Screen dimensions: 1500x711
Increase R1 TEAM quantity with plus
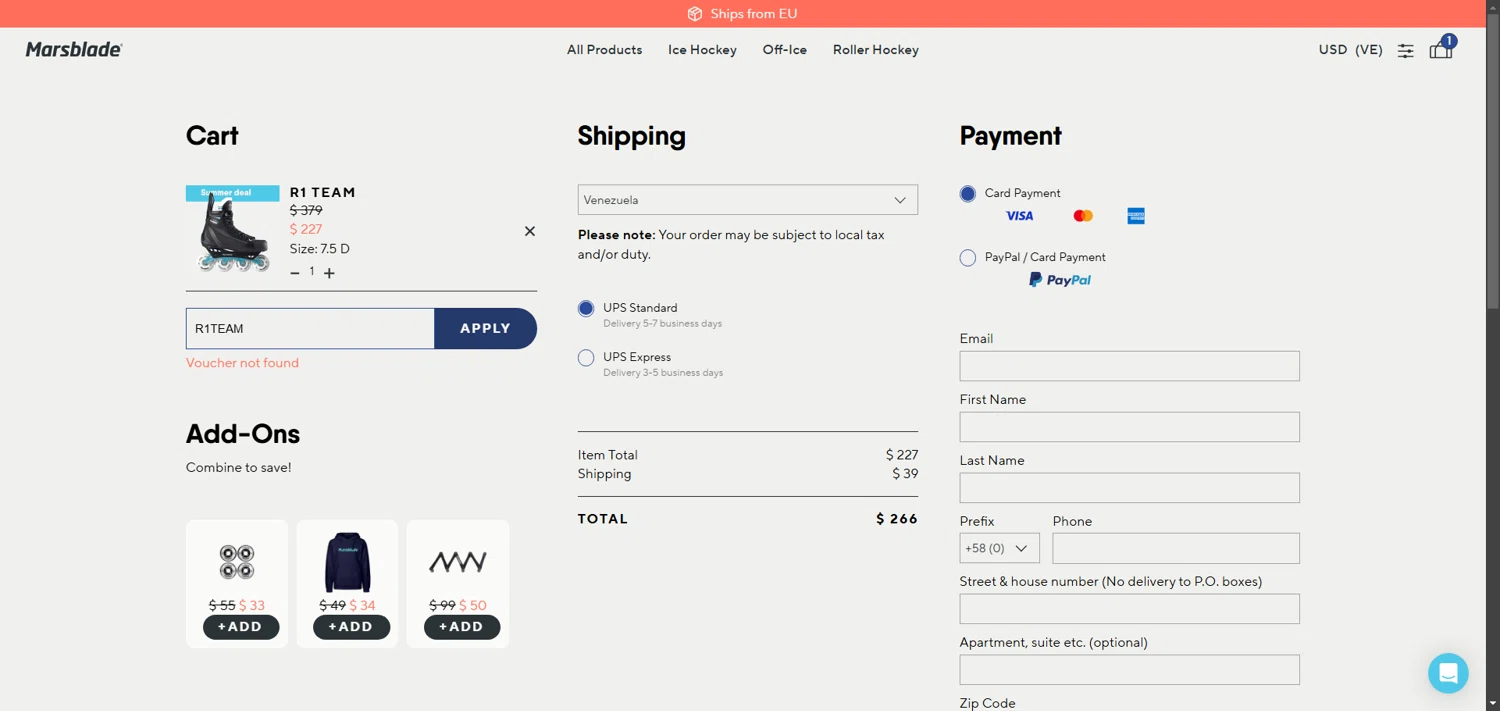[x=329, y=273]
